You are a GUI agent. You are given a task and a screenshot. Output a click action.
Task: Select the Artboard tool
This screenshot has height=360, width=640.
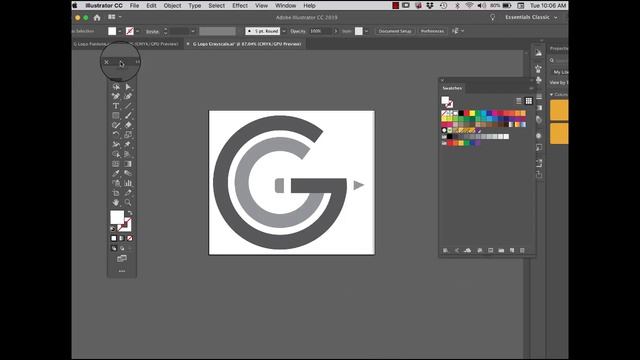(116, 193)
